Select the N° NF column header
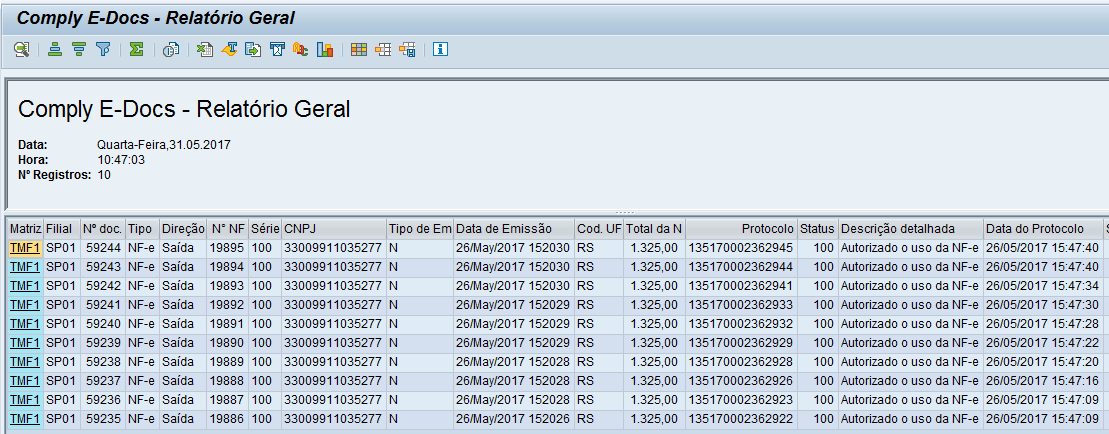This screenshot has width=1109, height=434. 228,229
